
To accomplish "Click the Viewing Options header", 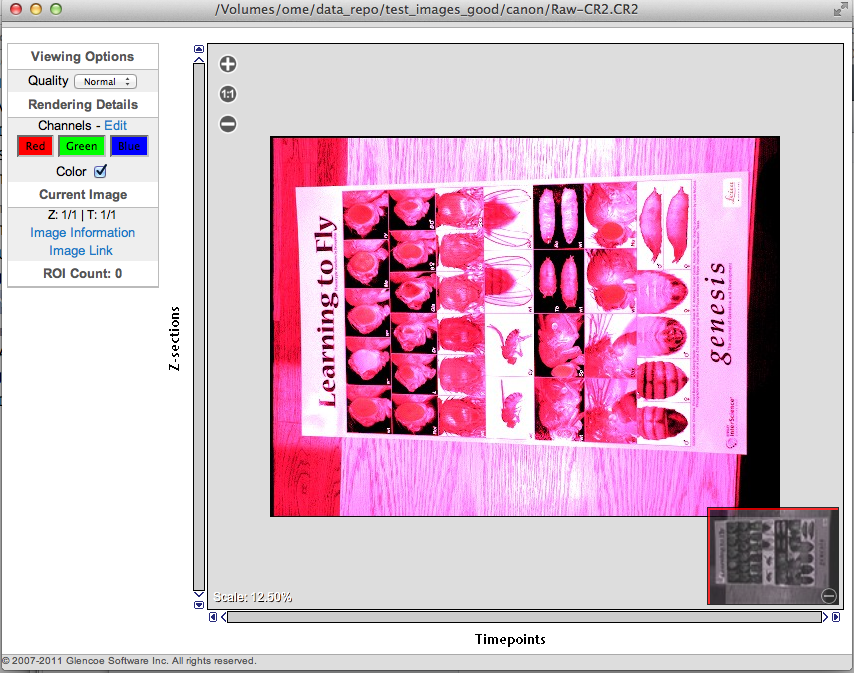I will point(83,57).
